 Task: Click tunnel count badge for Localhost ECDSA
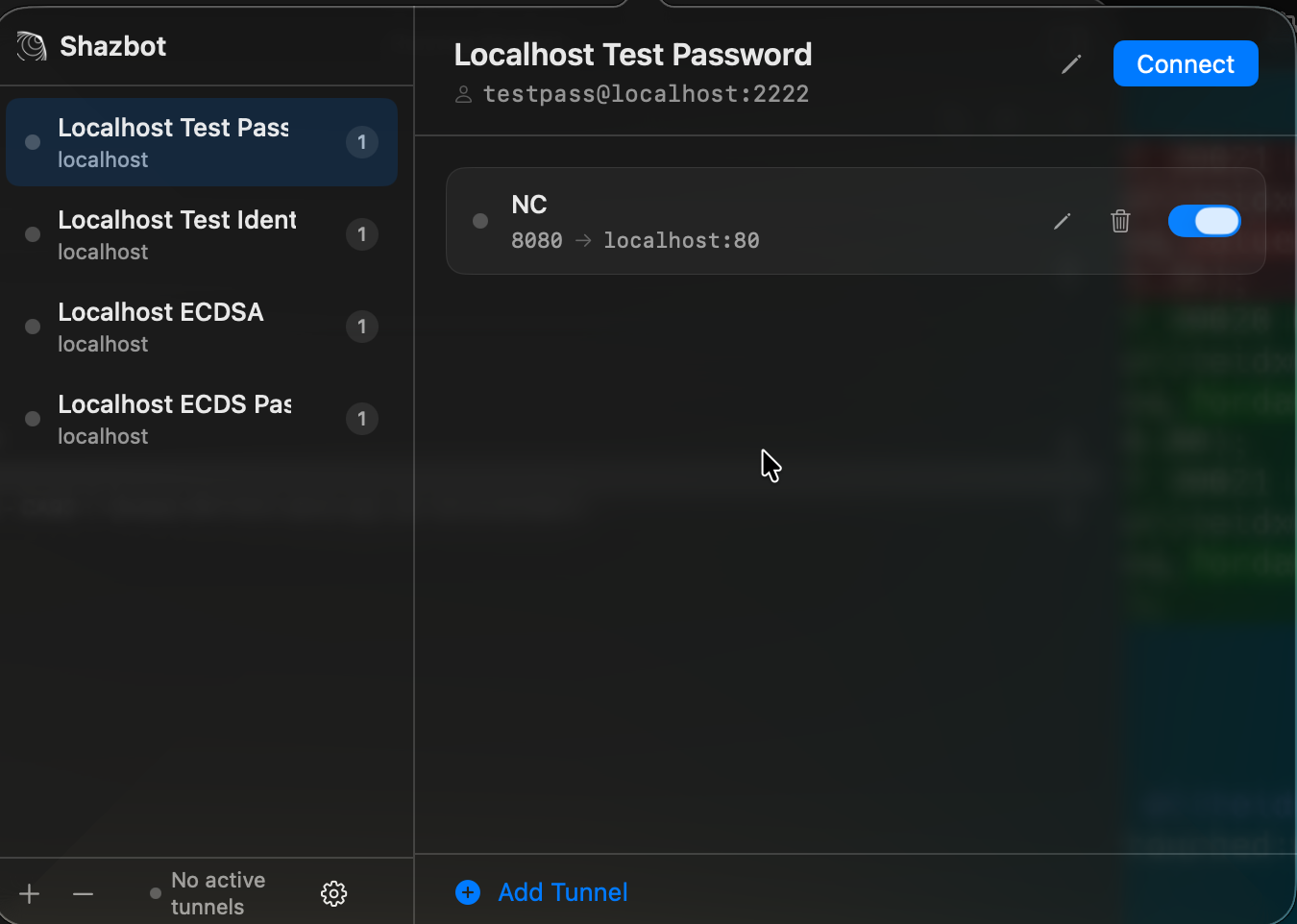click(x=362, y=327)
